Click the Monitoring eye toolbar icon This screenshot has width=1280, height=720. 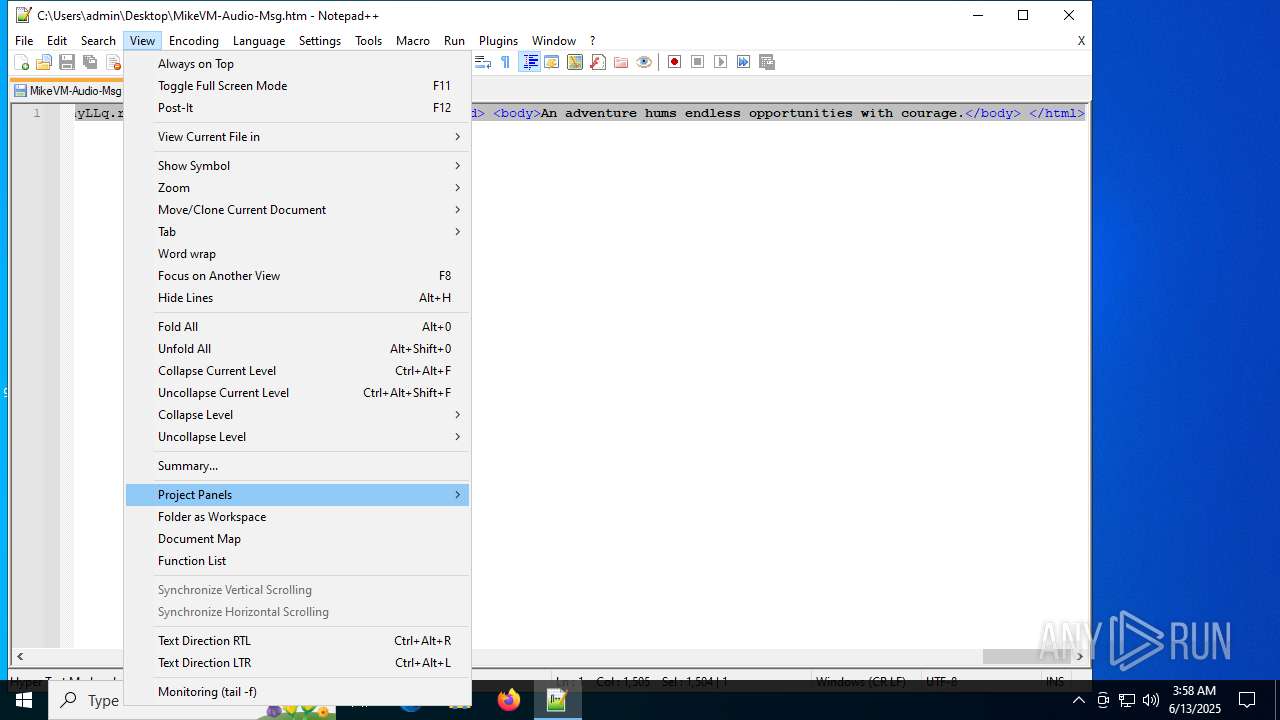(644, 62)
